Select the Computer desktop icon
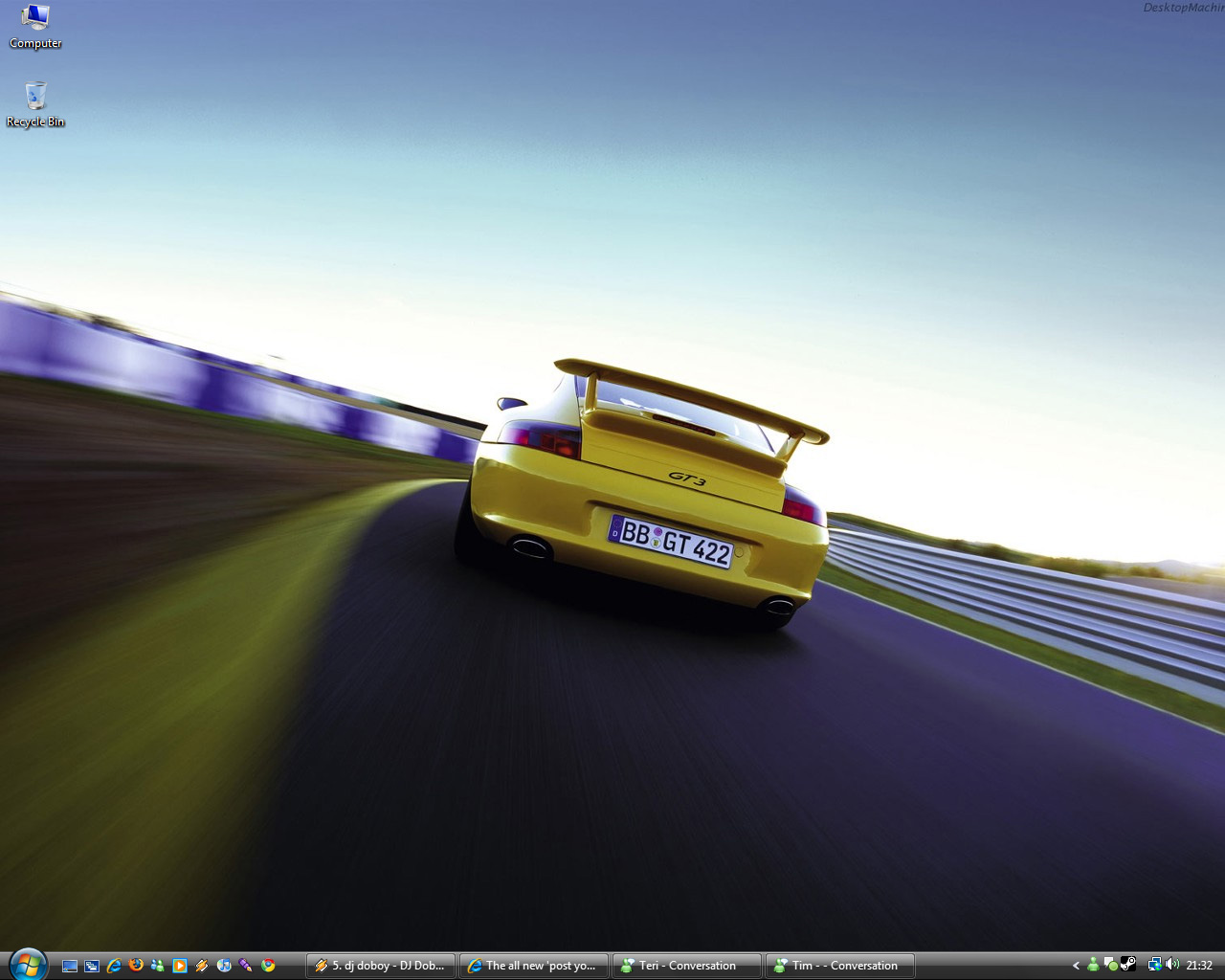This screenshot has width=1225, height=980. [35, 26]
